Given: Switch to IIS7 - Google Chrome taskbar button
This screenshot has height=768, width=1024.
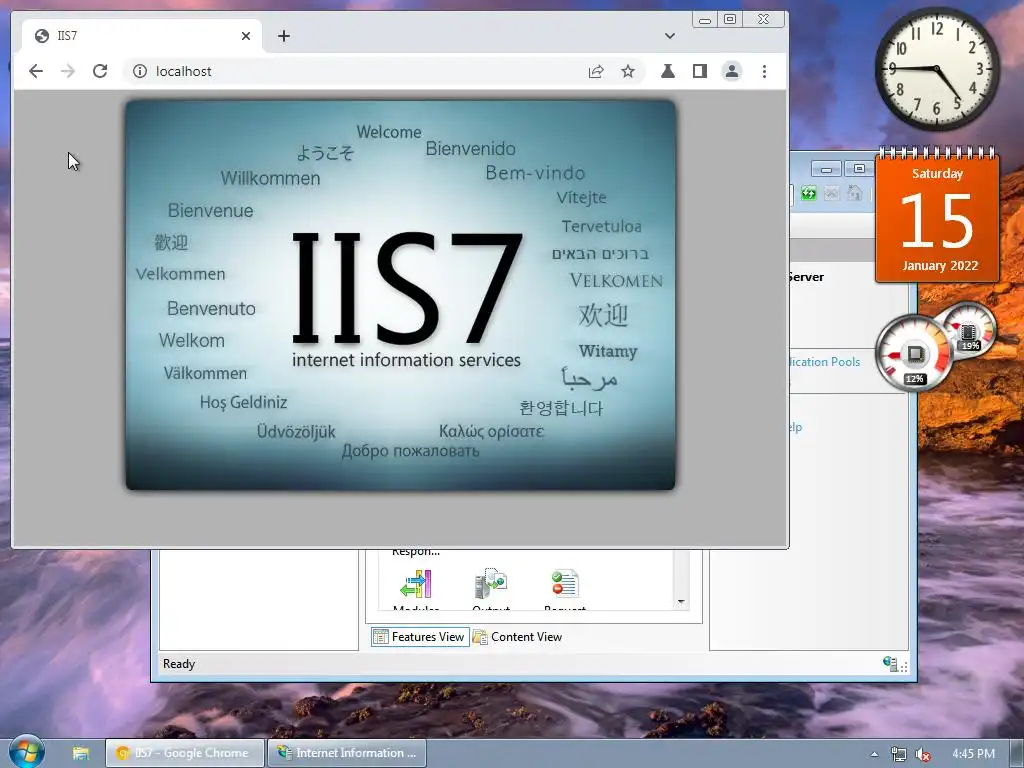Looking at the screenshot, I should pyautogui.click(x=185, y=753).
